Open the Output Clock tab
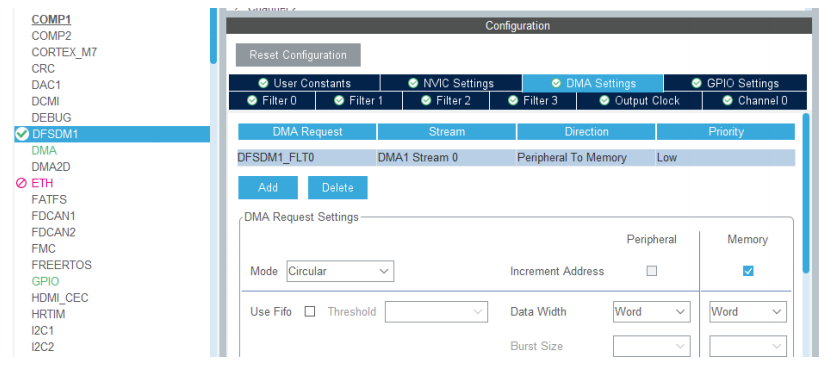This screenshot has height=368, width=826. [639, 101]
